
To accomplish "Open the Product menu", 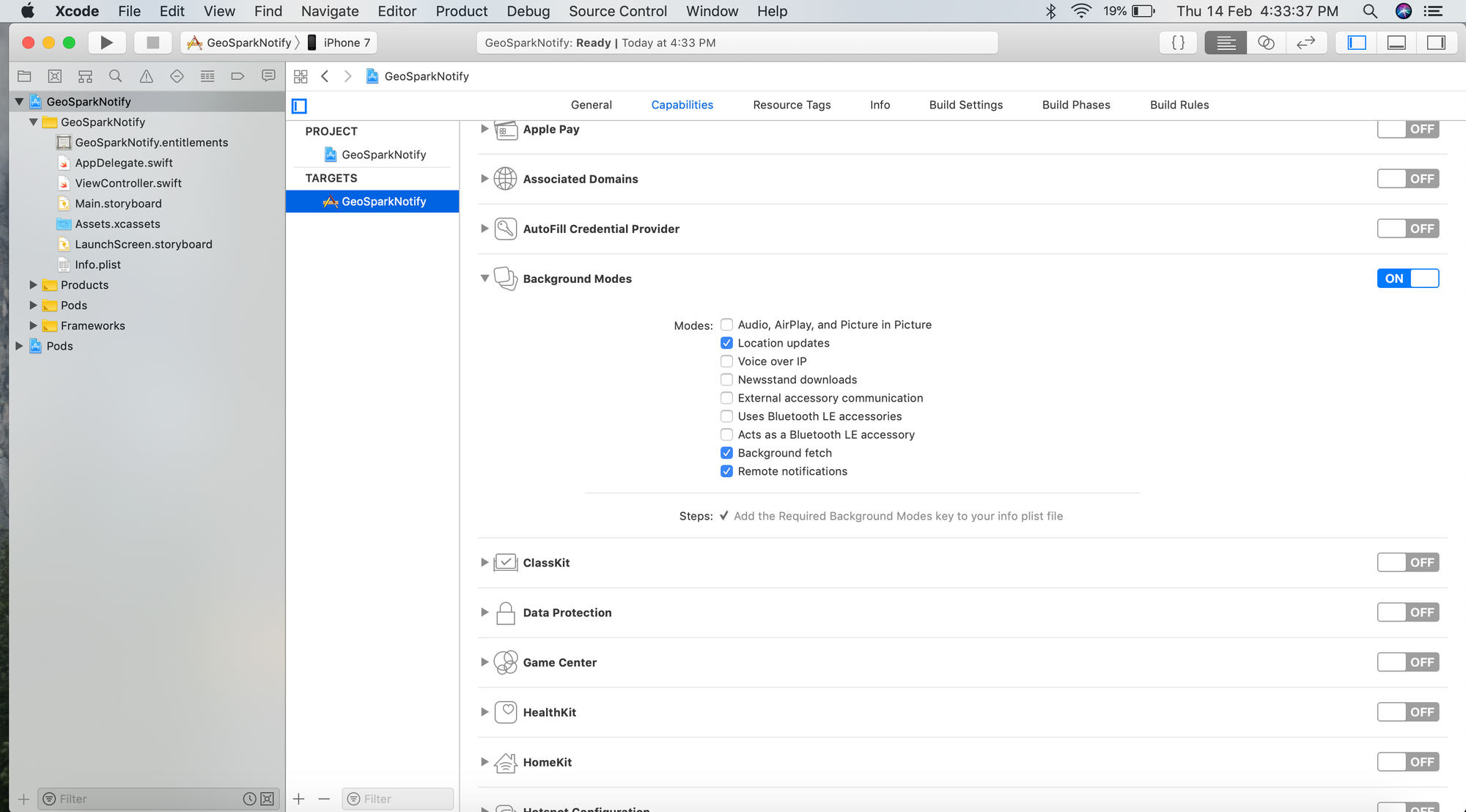I will point(461,11).
